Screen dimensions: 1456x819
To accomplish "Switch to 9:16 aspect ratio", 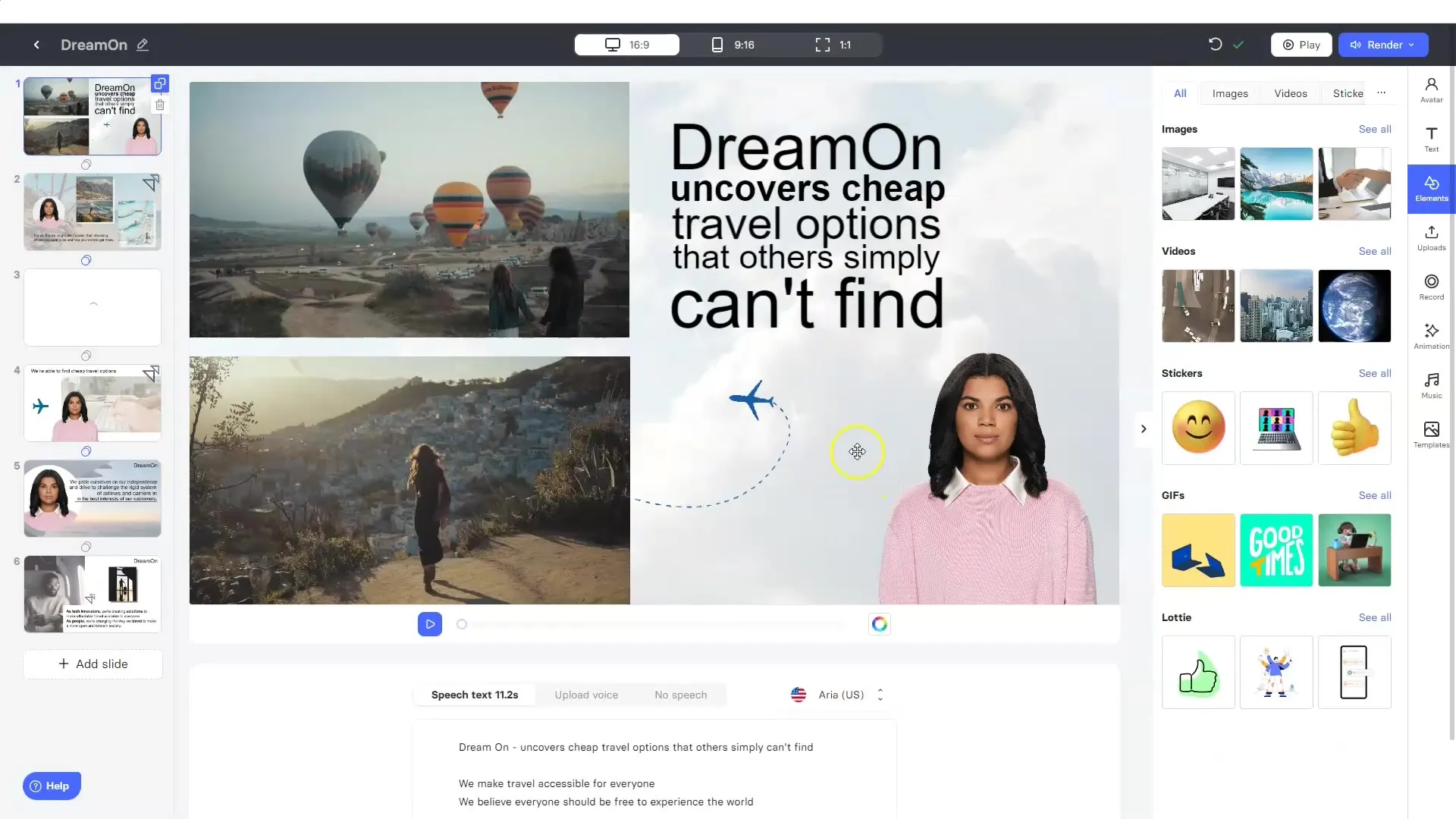I will [x=732, y=45].
